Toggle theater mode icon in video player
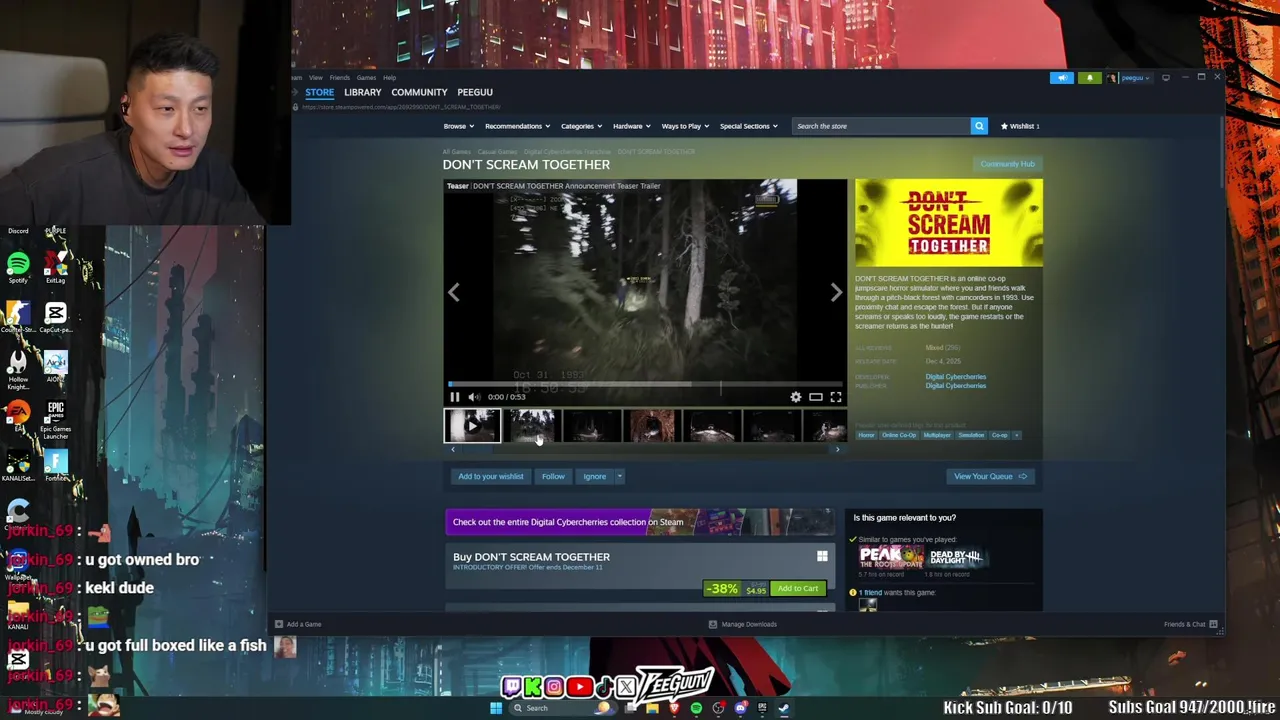 tap(816, 397)
